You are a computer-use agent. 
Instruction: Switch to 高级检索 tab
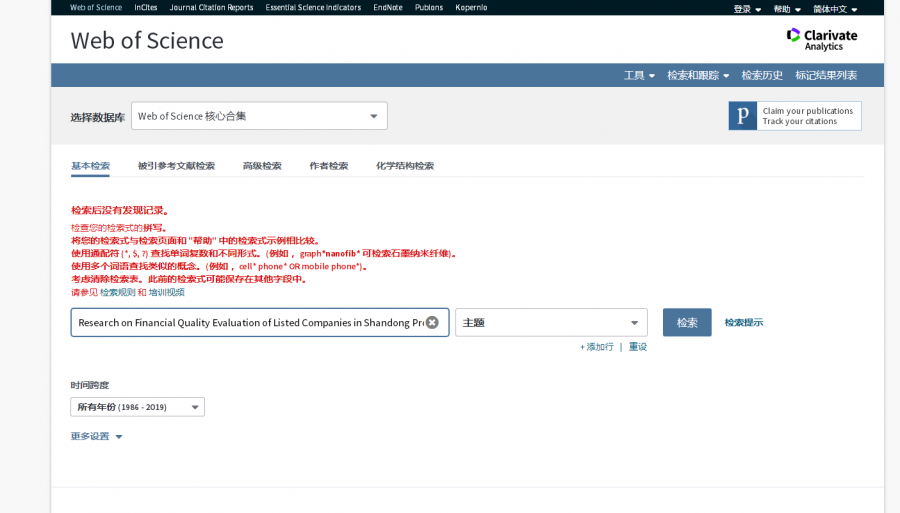tap(262, 166)
